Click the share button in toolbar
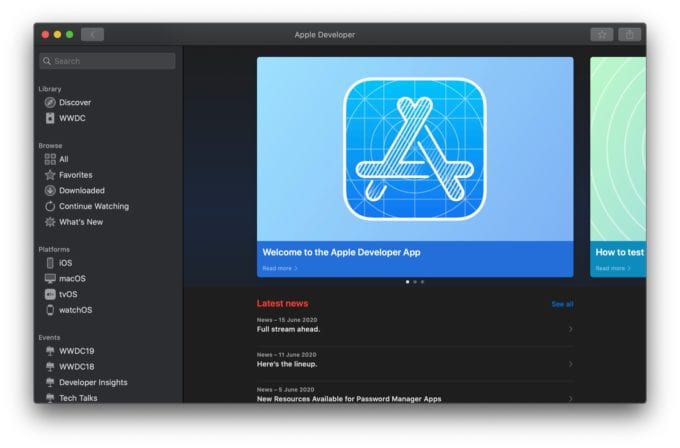The image size is (680, 448). 629,35
